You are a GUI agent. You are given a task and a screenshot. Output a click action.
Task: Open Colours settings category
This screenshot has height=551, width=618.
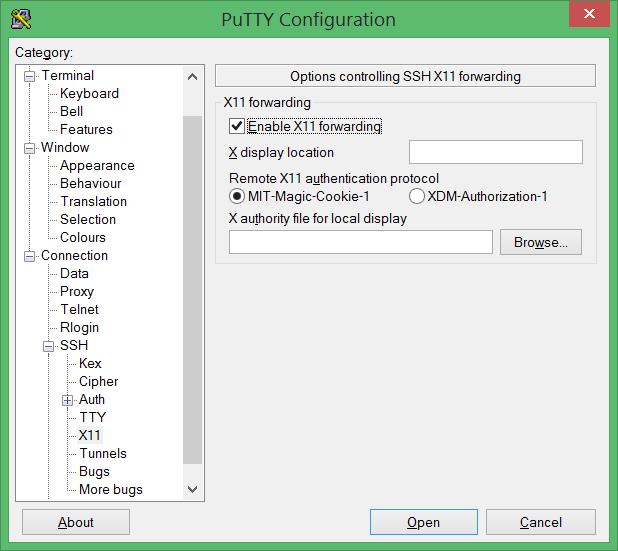[83, 237]
